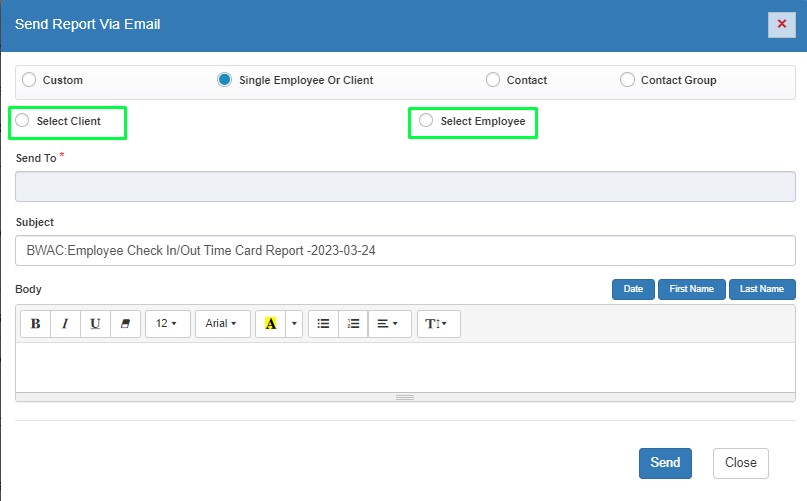Apply the yellow highlight color swatch
Image resolution: width=807 pixels, height=501 pixels.
click(271, 324)
